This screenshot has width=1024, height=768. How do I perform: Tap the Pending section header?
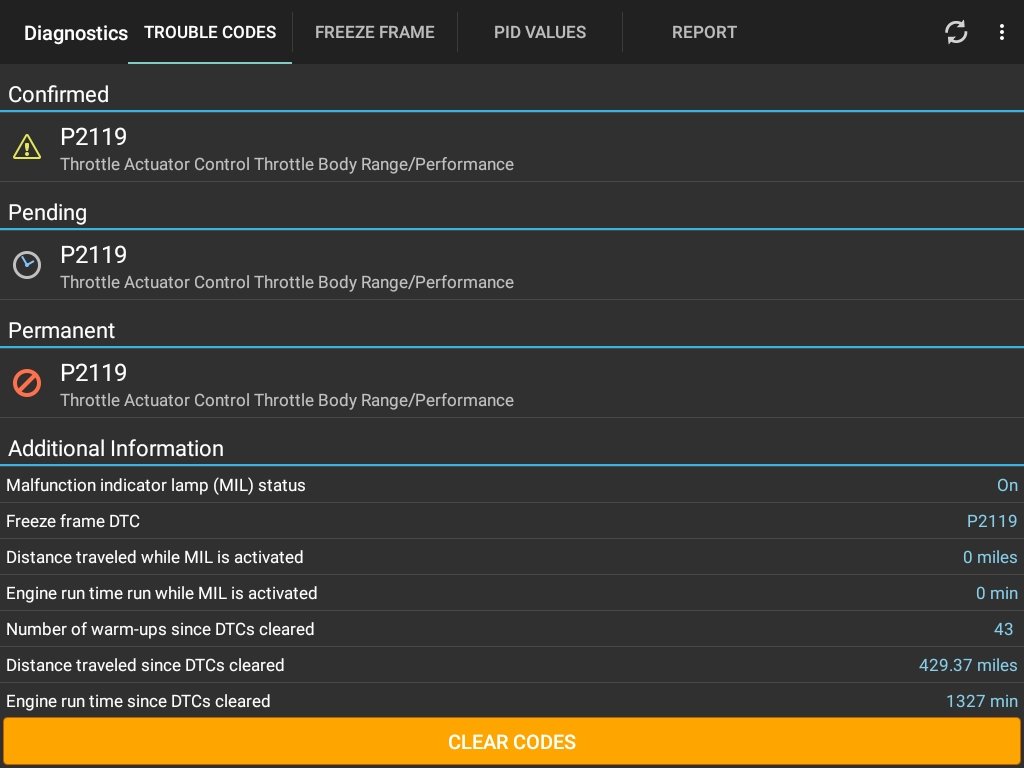tap(48, 212)
